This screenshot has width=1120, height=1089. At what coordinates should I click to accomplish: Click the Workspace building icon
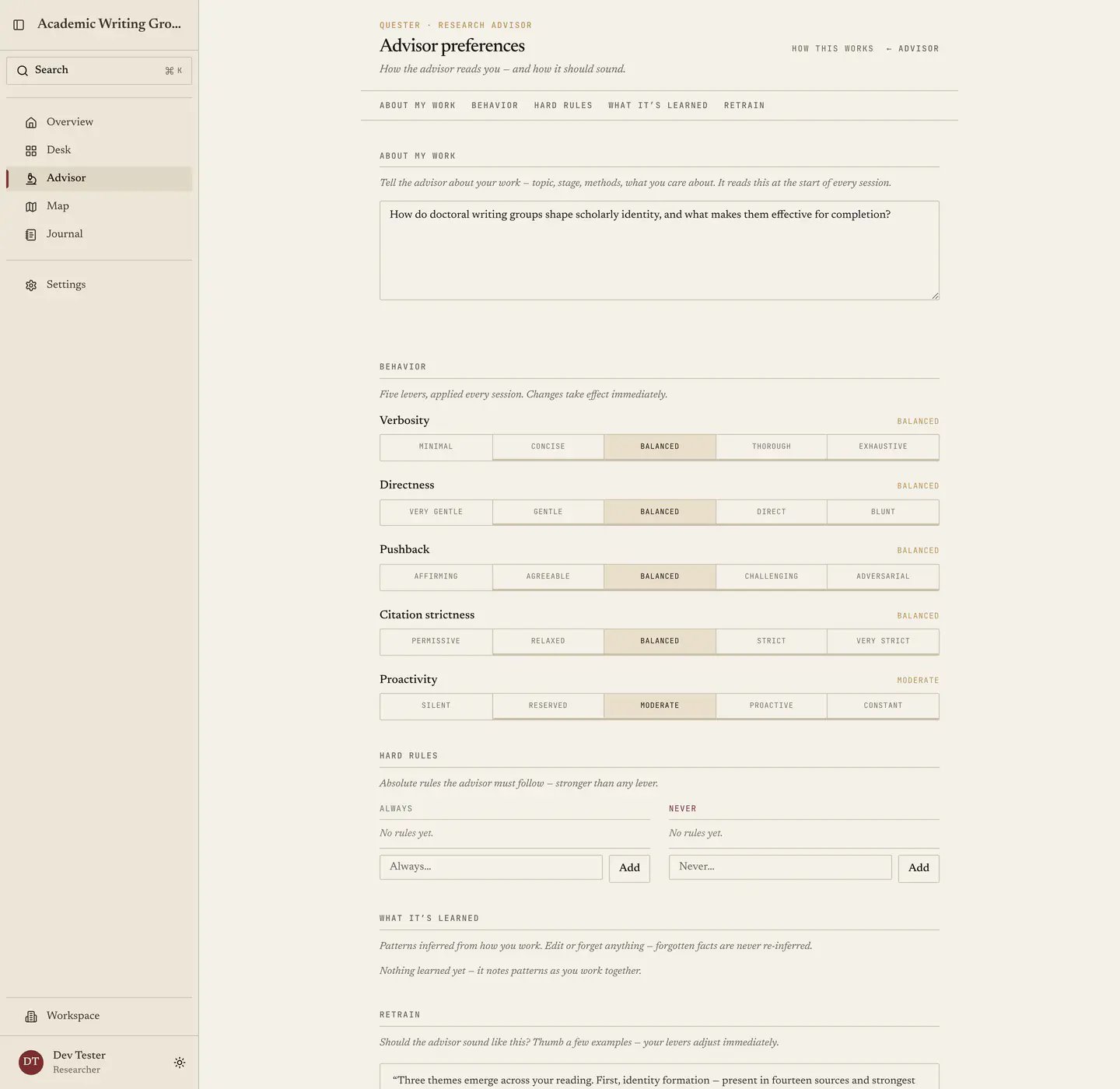coord(31,1017)
